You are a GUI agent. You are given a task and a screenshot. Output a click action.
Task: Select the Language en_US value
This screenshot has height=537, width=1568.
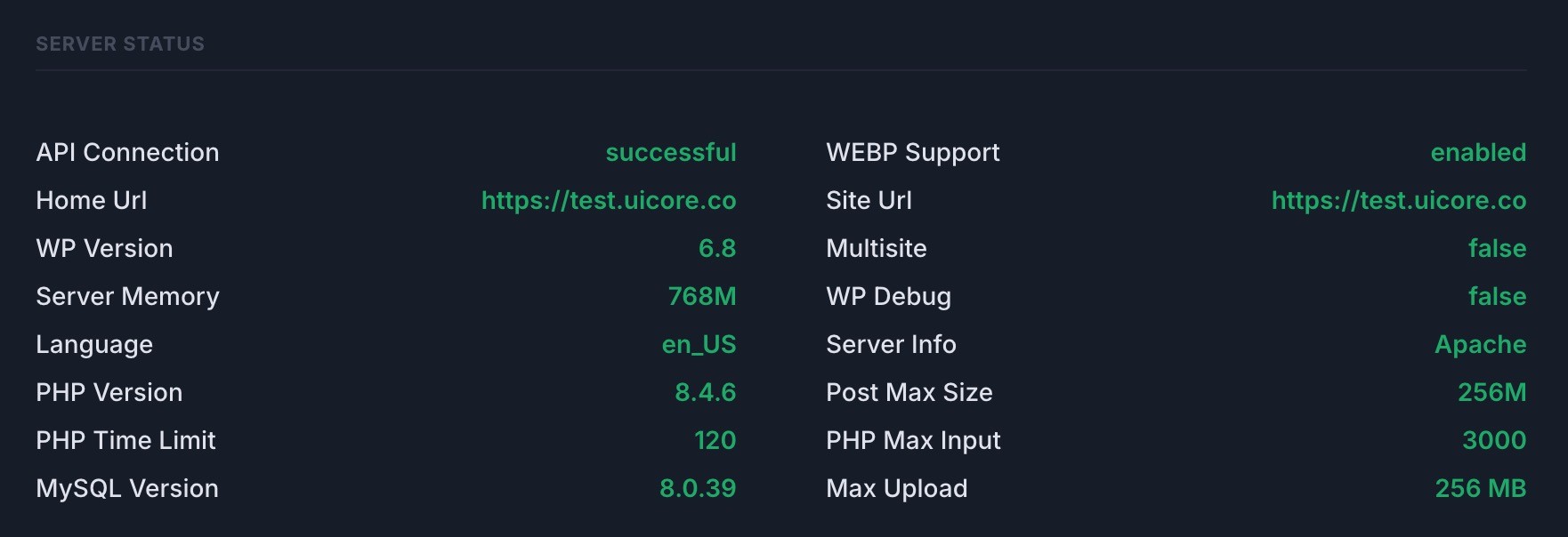[699, 344]
